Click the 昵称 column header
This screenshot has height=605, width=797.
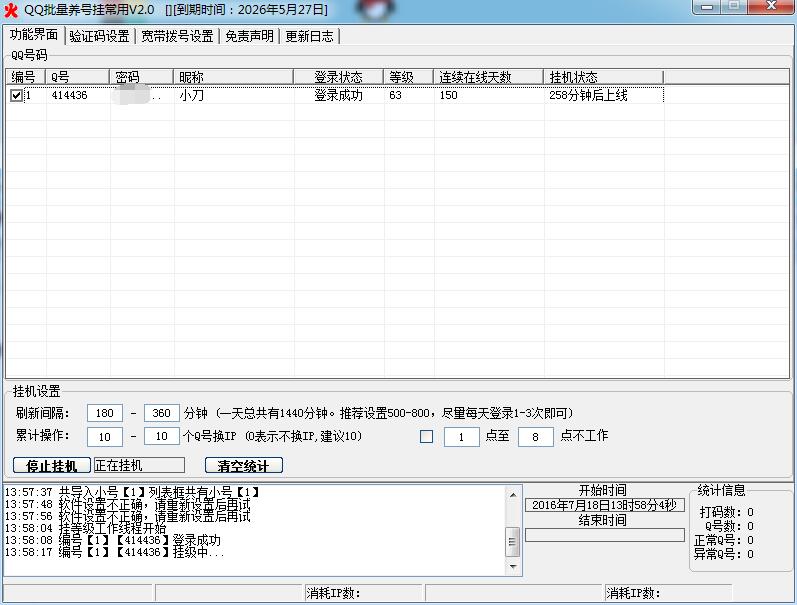pos(233,77)
